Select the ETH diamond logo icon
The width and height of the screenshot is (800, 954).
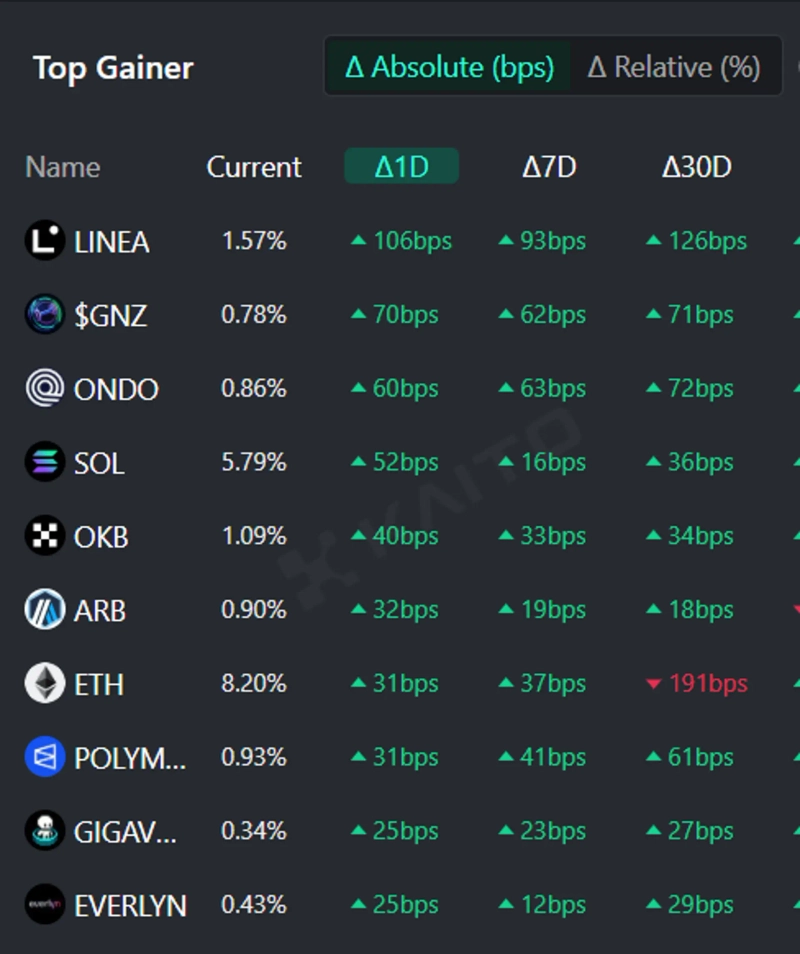45,684
